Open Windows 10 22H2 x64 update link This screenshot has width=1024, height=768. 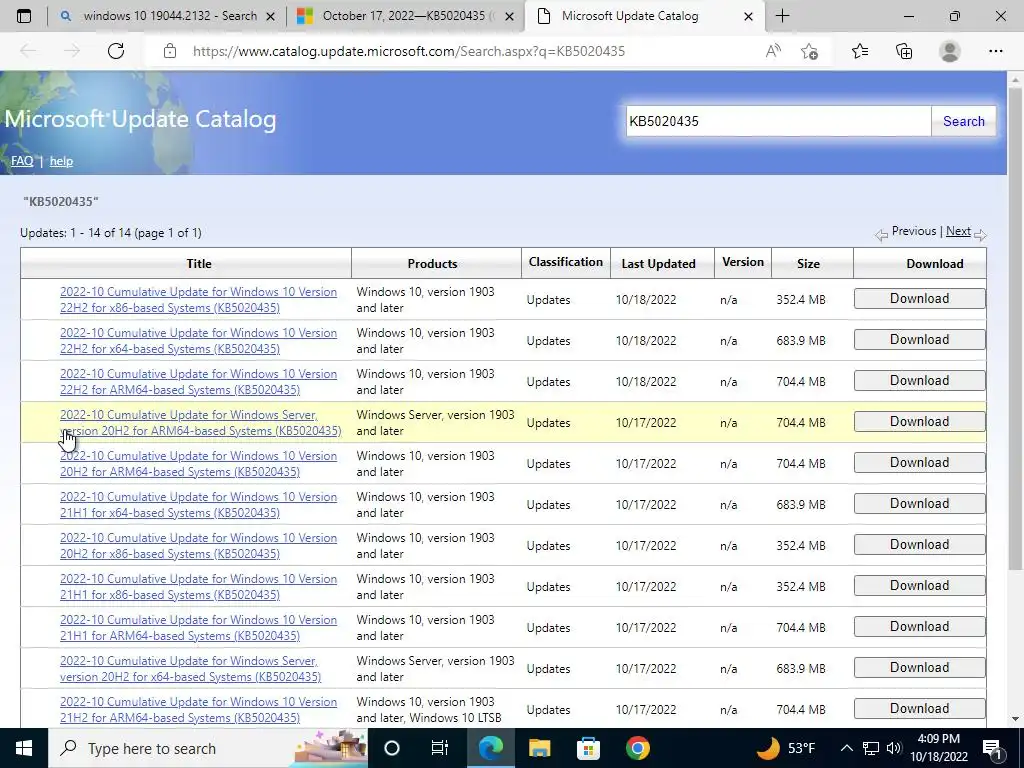tap(199, 341)
